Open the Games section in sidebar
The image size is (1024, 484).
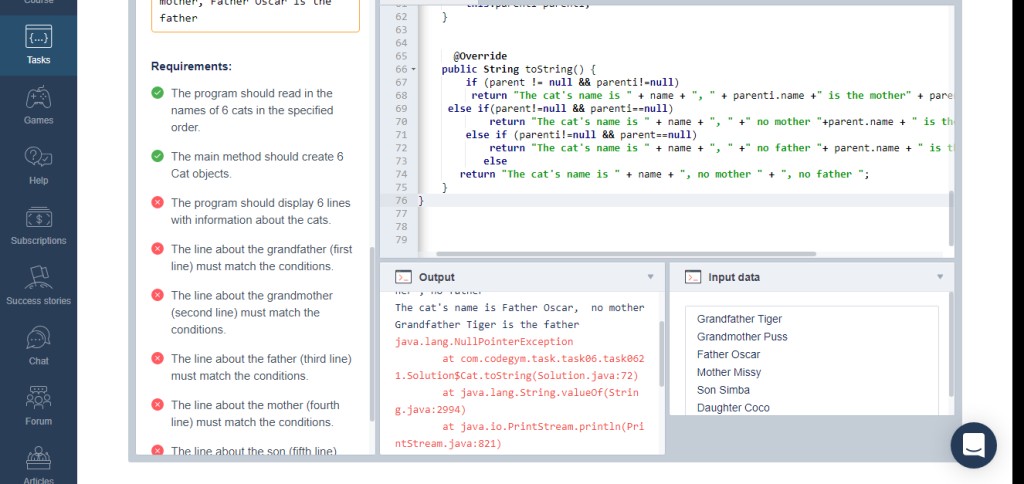[x=38, y=105]
